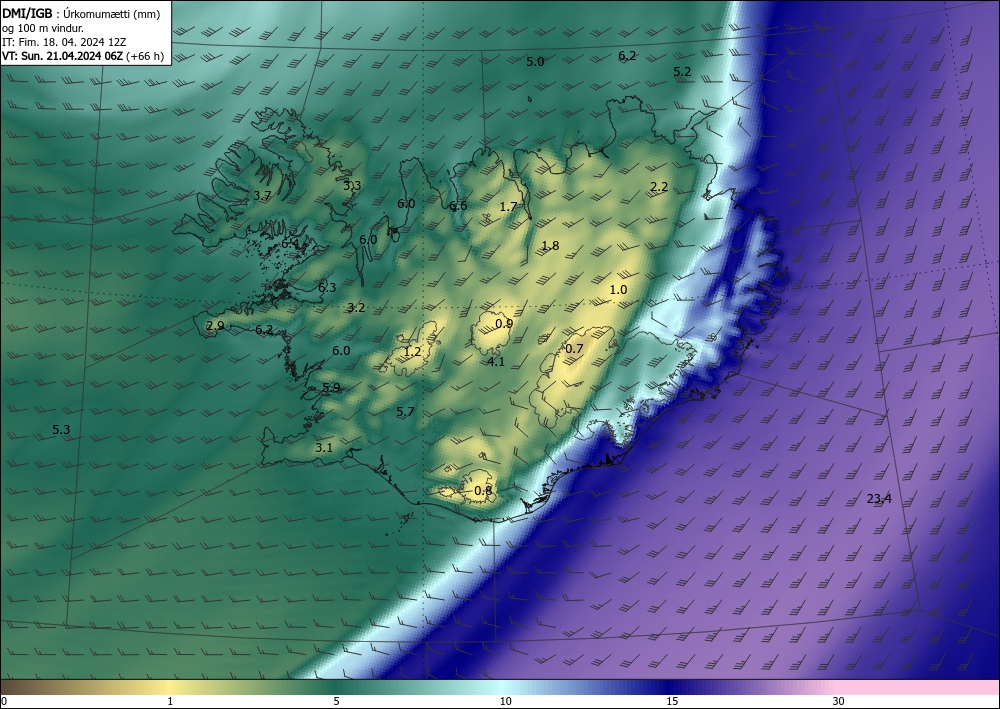This screenshot has width=1000, height=709.
Task: Click the 5.9 precipitation value
Action: click(331, 388)
